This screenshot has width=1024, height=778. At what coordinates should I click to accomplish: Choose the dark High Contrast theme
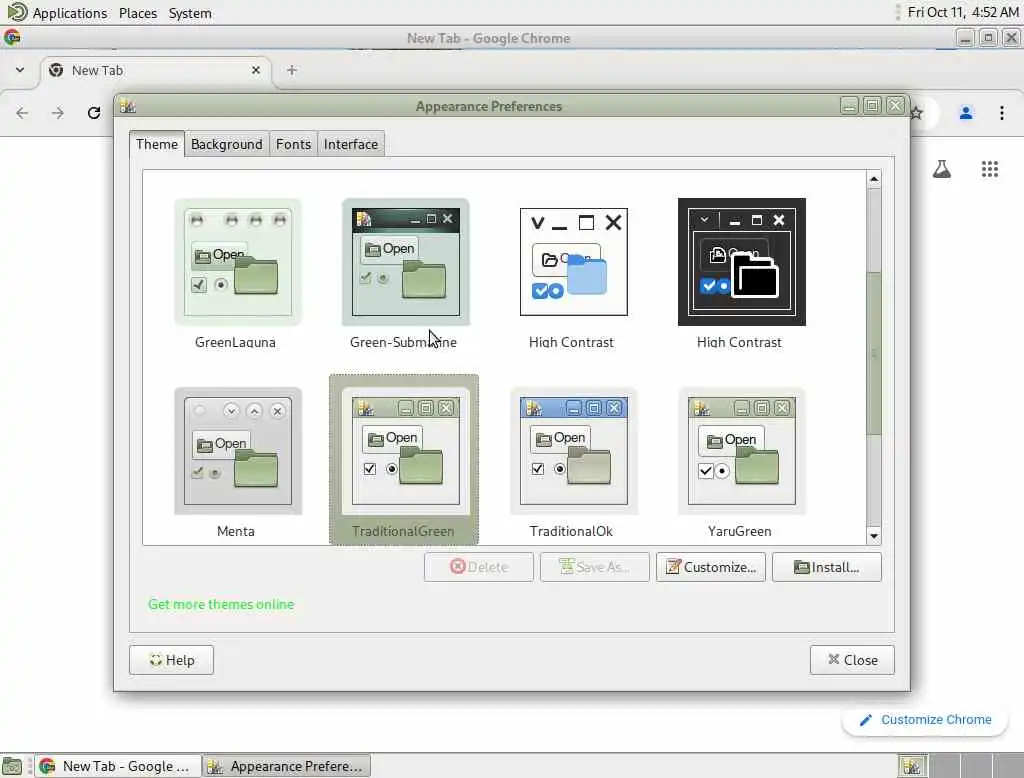click(742, 262)
